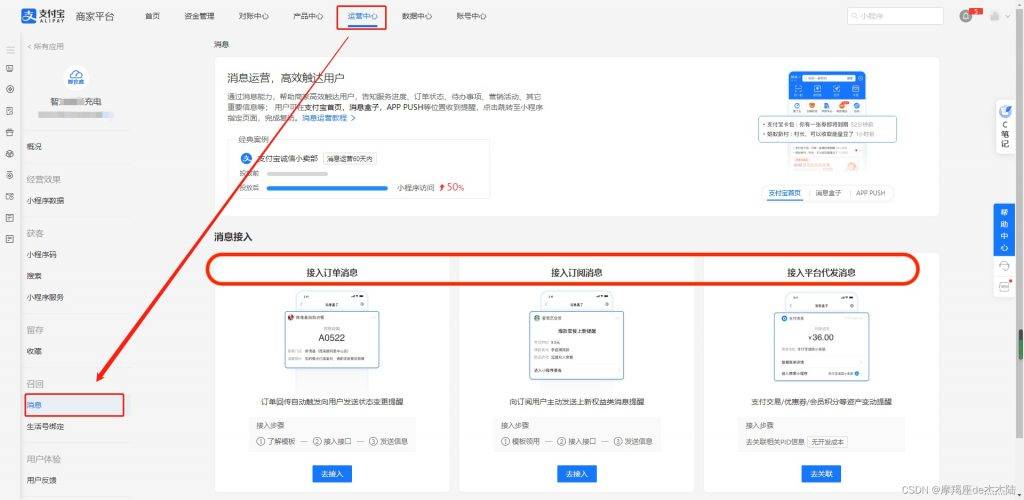This screenshot has width=1024, height=500.
Task: Click the 无开发成本 tag
Action: pyautogui.click(x=827, y=442)
